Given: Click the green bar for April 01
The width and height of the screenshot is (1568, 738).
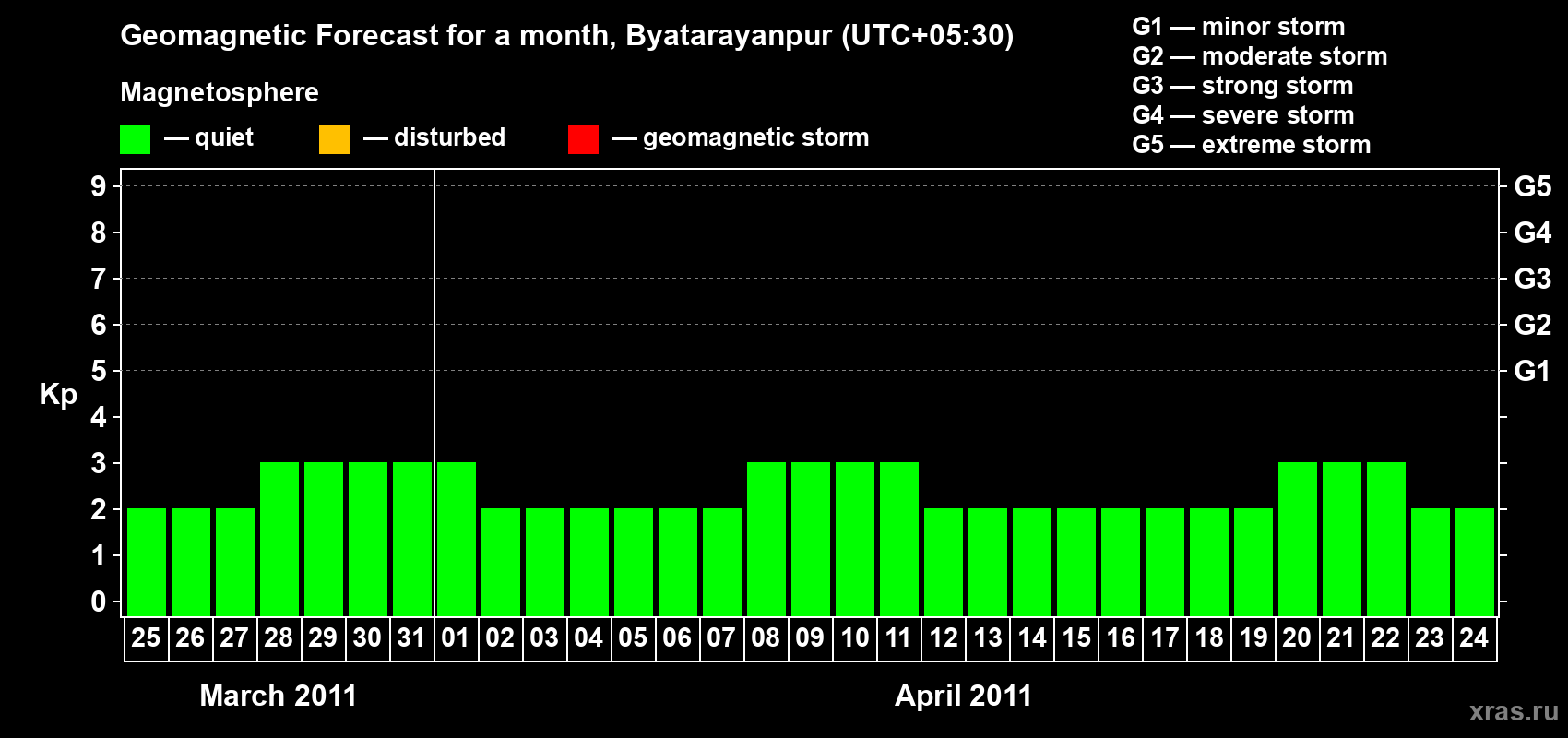Looking at the screenshot, I should 457,539.
